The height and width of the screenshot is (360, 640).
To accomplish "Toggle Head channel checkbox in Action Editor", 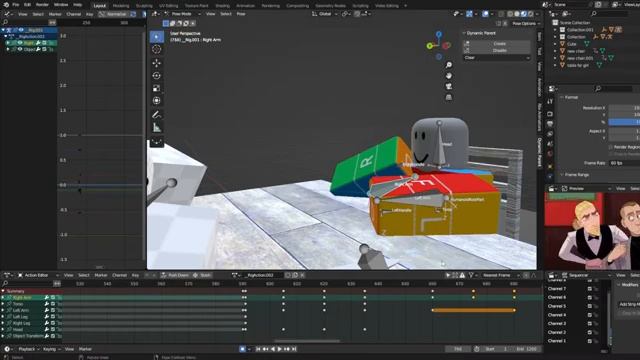I will pos(53,329).
